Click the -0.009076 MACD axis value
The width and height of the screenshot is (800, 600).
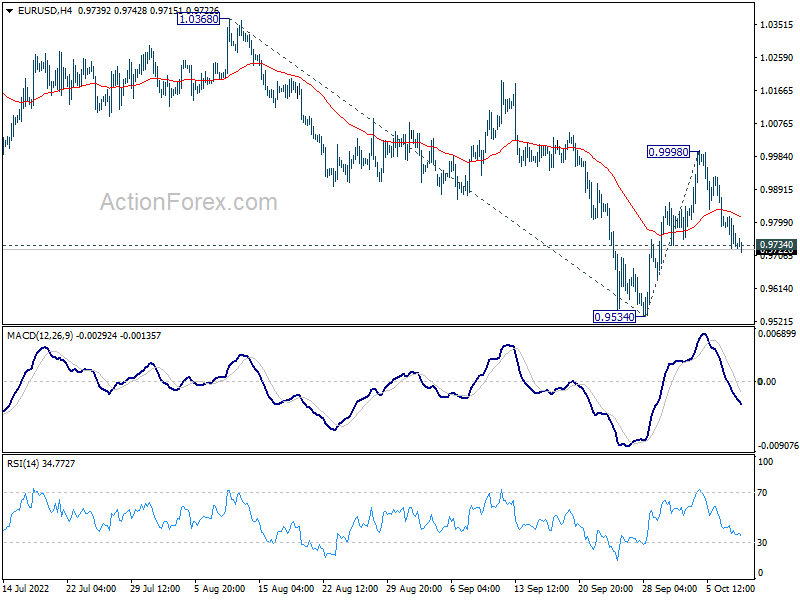[778, 445]
